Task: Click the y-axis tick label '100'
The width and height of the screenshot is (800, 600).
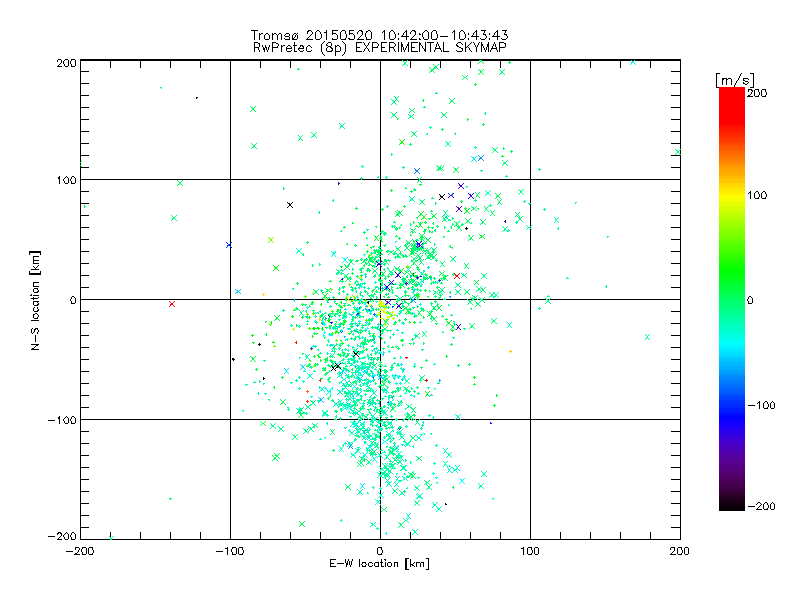Action: (66, 180)
